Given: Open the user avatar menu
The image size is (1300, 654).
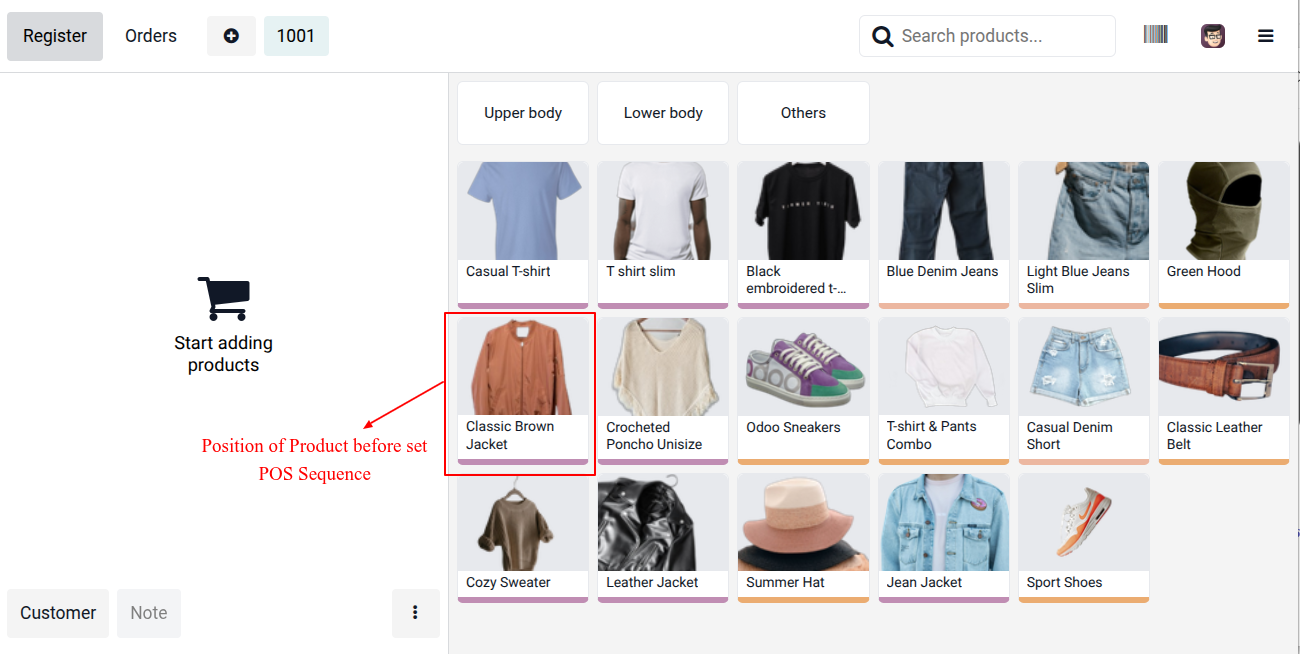Looking at the screenshot, I should point(1213,36).
